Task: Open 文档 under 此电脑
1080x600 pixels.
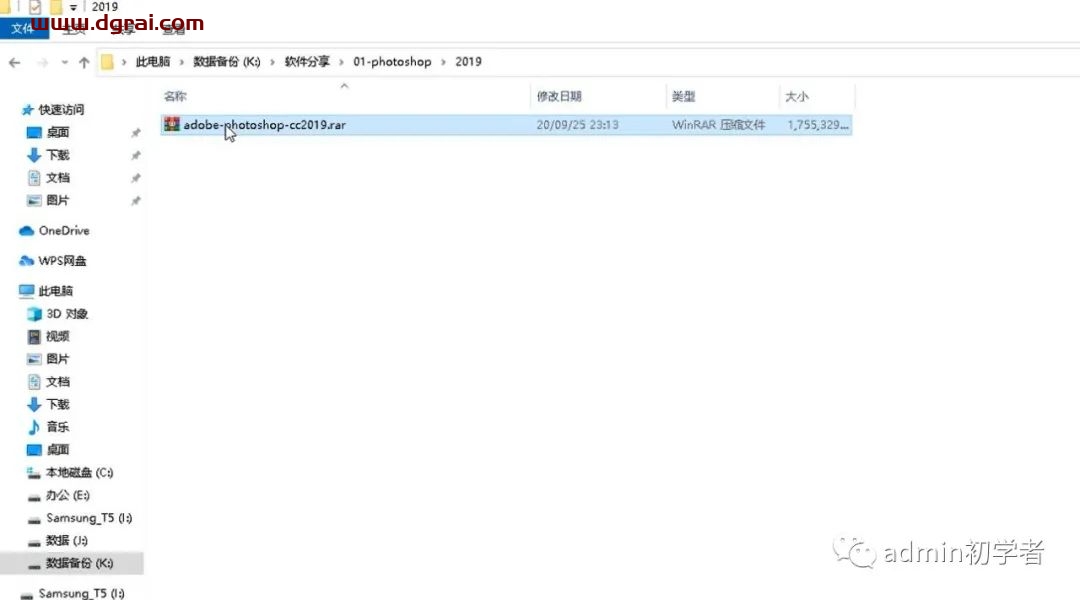Action: pyautogui.click(x=58, y=382)
